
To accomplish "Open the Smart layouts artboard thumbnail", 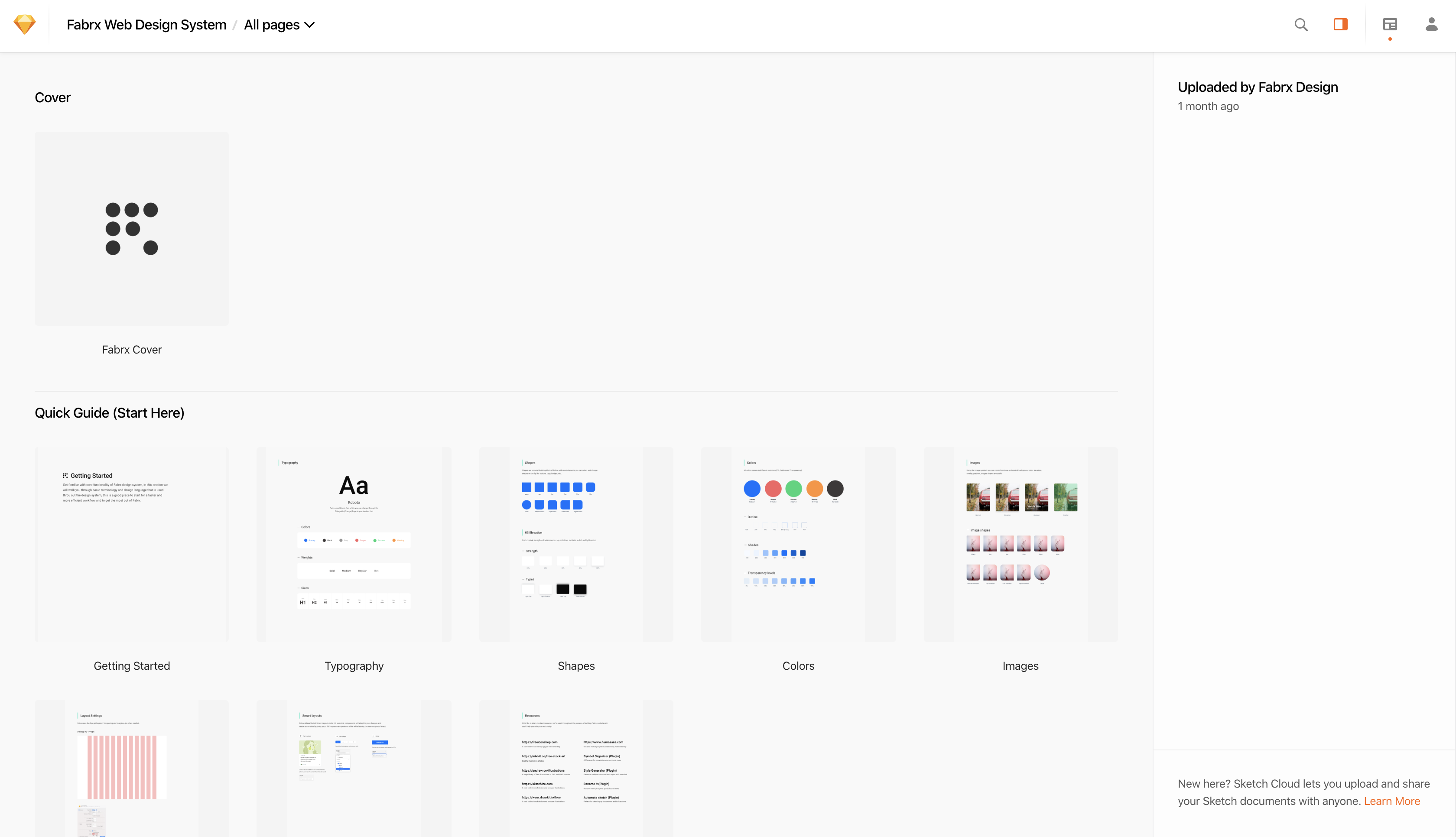I will 354,768.
